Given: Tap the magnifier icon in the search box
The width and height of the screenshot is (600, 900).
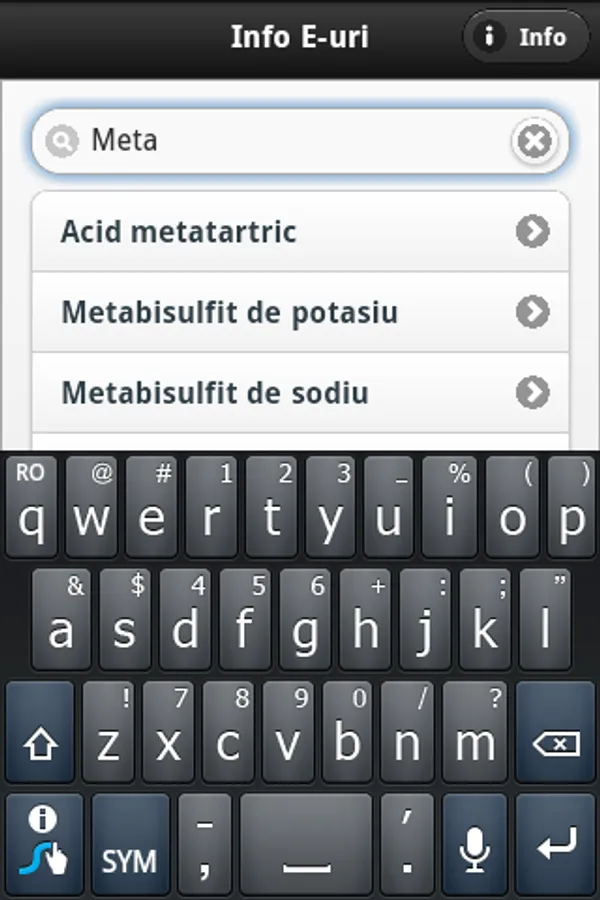Looking at the screenshot, I should click(62, 142).
